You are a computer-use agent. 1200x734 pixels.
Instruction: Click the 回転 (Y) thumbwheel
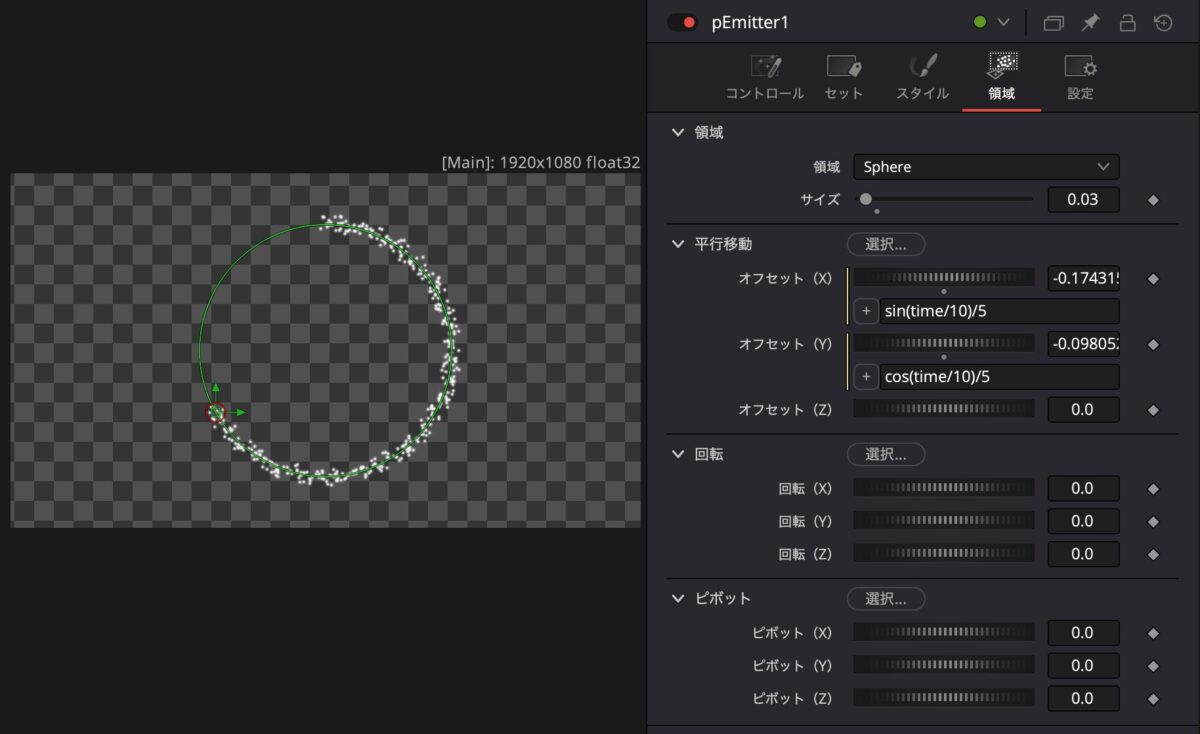pyautogui.click(x=944, y=521)
